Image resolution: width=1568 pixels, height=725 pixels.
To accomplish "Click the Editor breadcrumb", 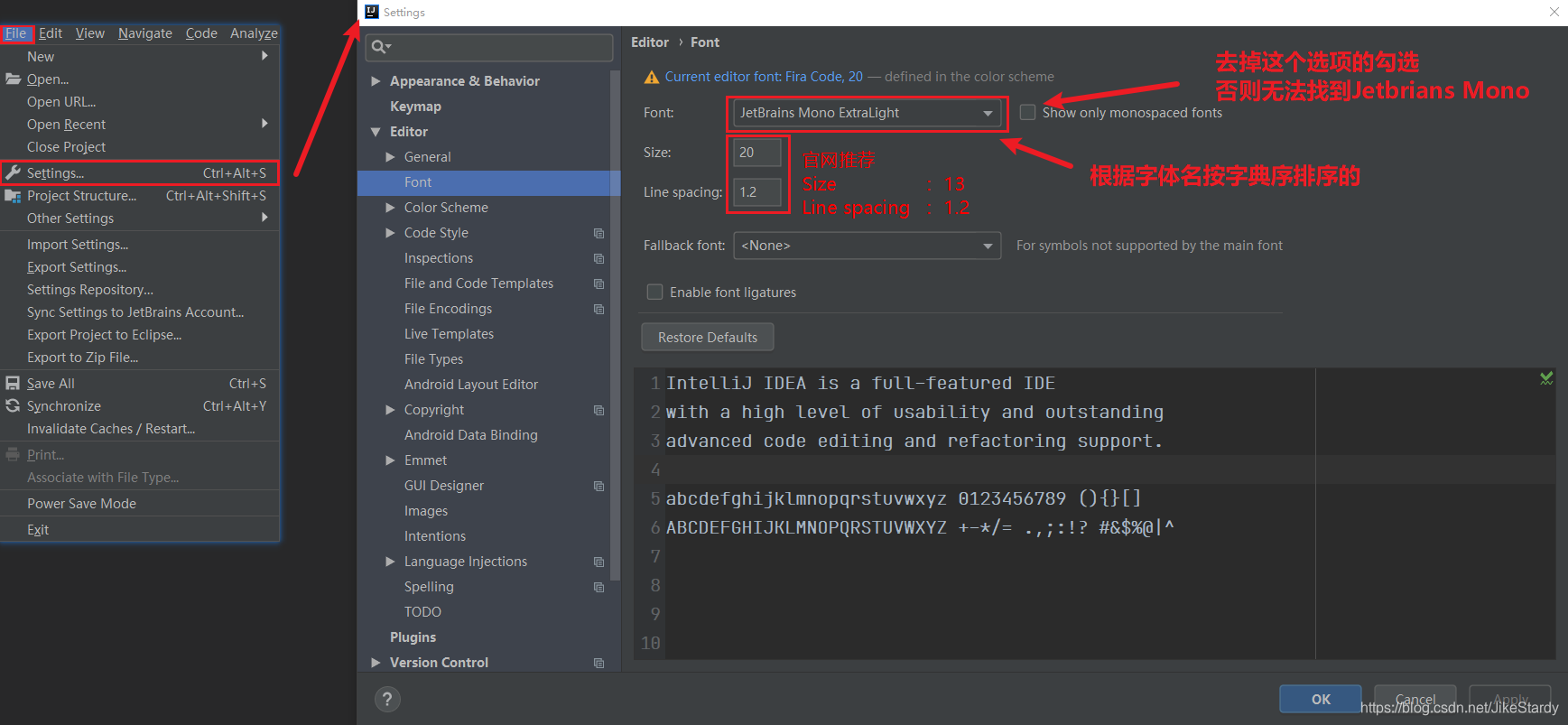I will (650, 42).
